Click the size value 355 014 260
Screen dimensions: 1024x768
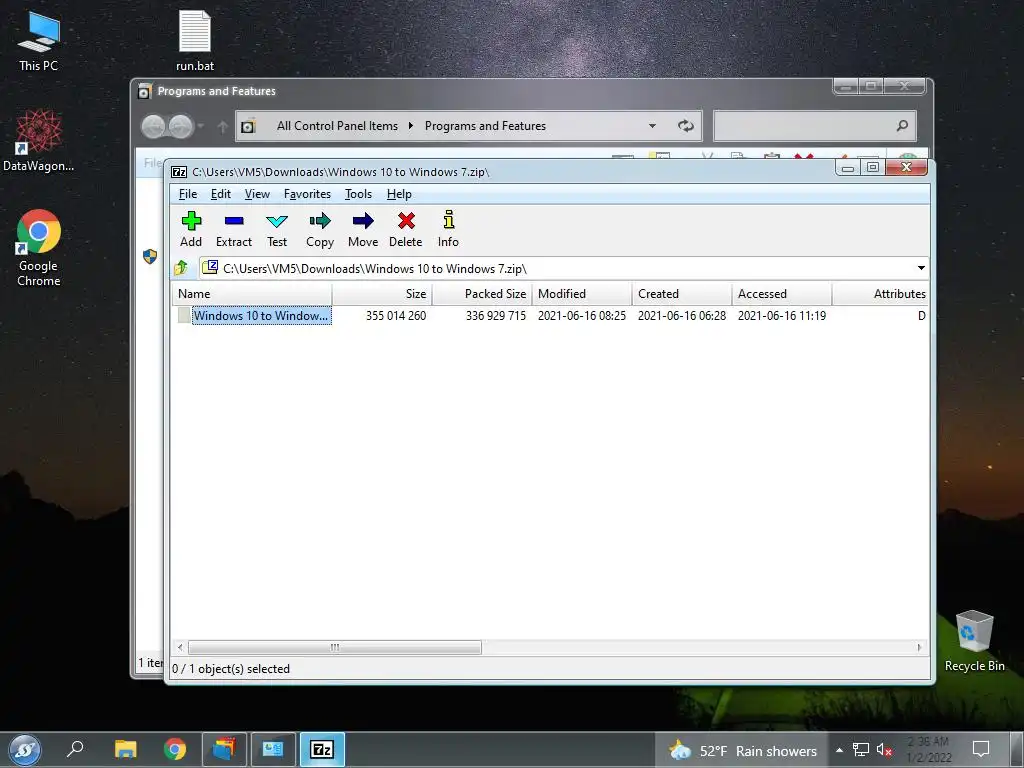click(396, 315)
